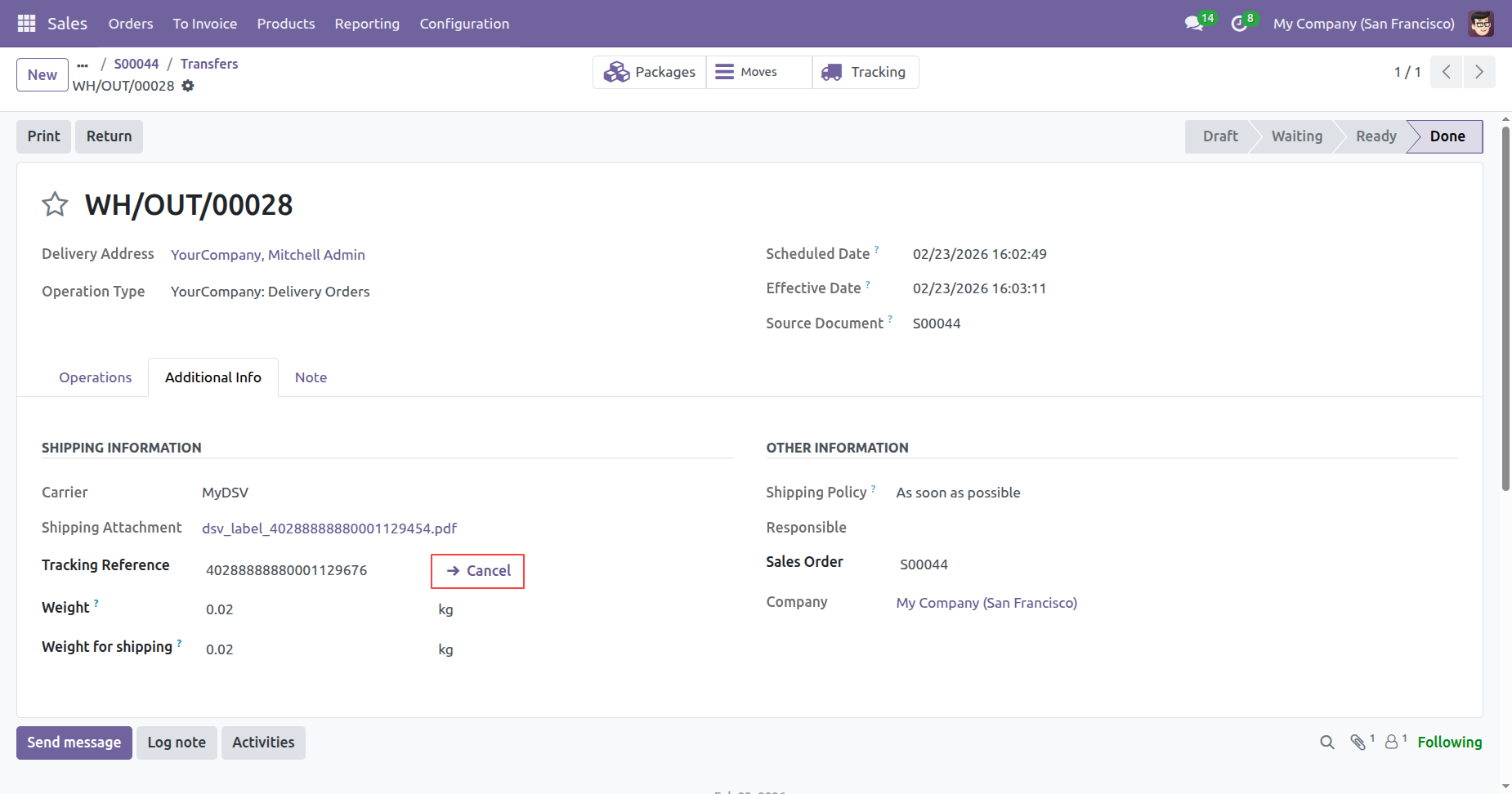The width and height of the screenshot is (1512, 794).
Task: Switch to the Operations tab
Action: pyautogui.click(x=95, y=377)
